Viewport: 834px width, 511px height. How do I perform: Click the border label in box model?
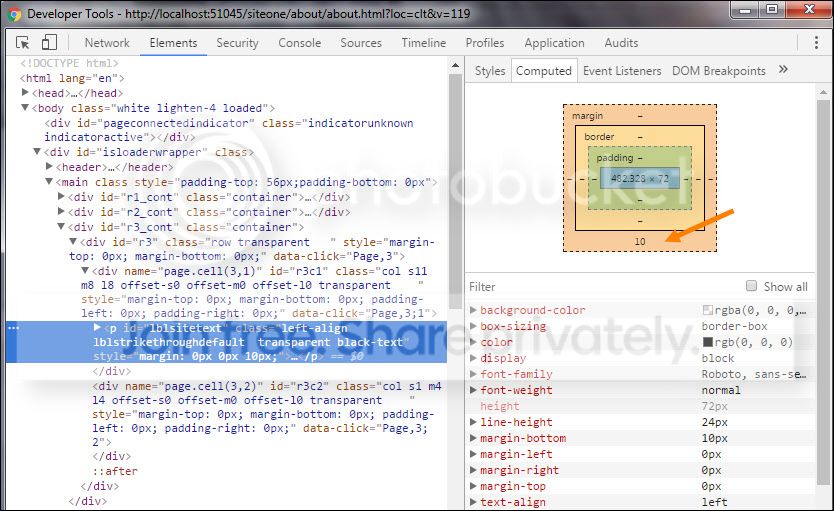pos(599,137)
